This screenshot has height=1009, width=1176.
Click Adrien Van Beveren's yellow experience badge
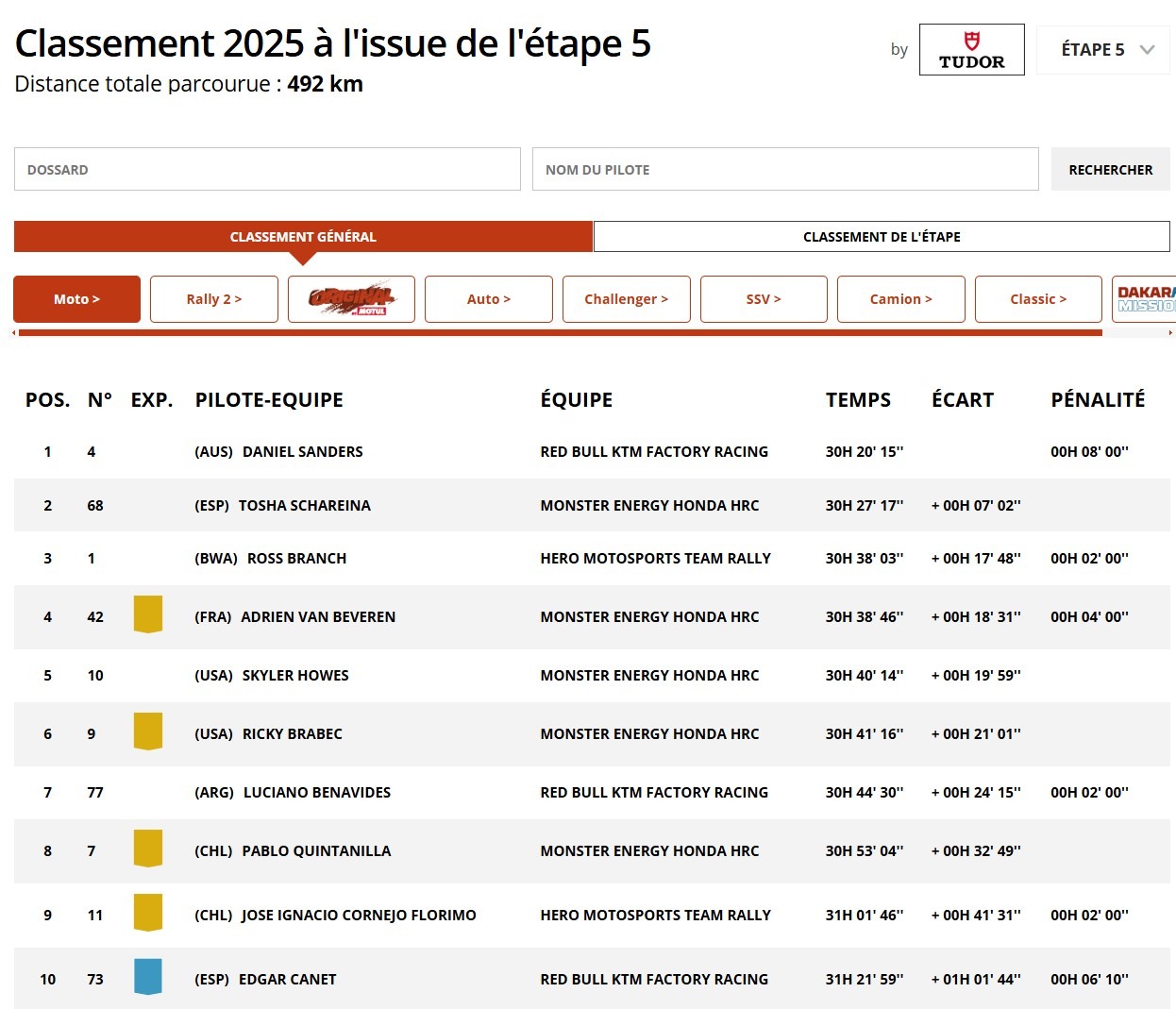tap(148, 614)
